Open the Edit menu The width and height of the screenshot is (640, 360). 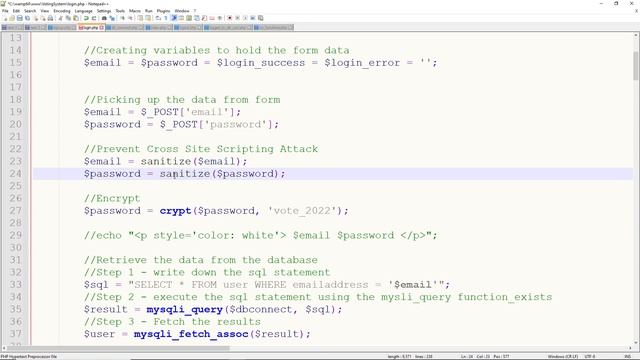(16, 11)
